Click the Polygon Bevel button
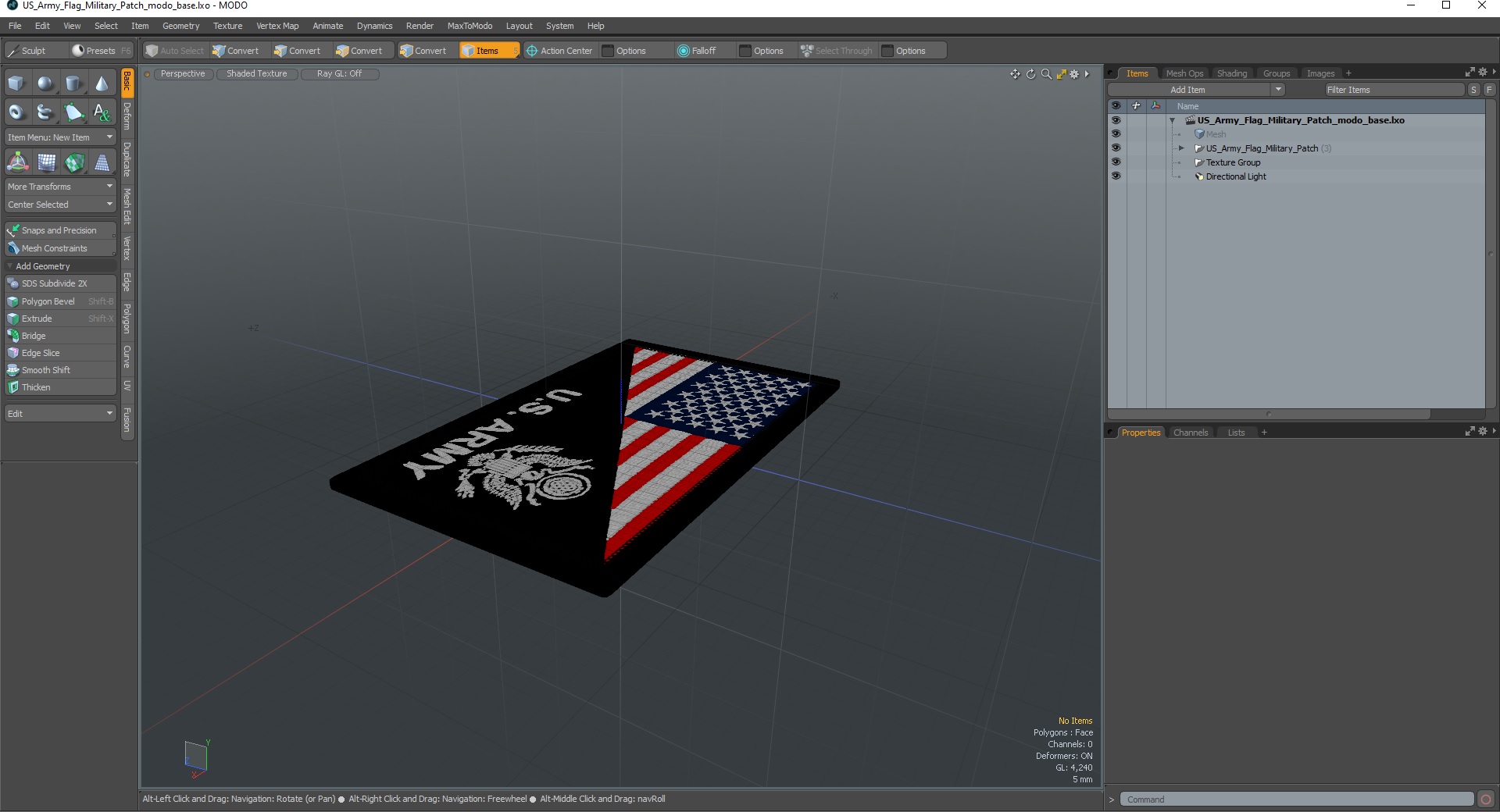 tap(60, 301)
